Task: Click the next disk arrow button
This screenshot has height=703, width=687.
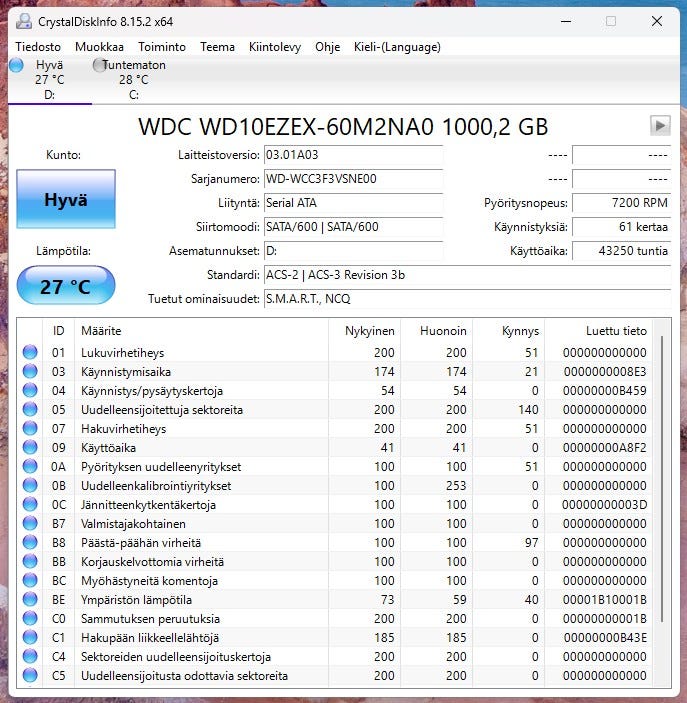Action: coord(660,126)
